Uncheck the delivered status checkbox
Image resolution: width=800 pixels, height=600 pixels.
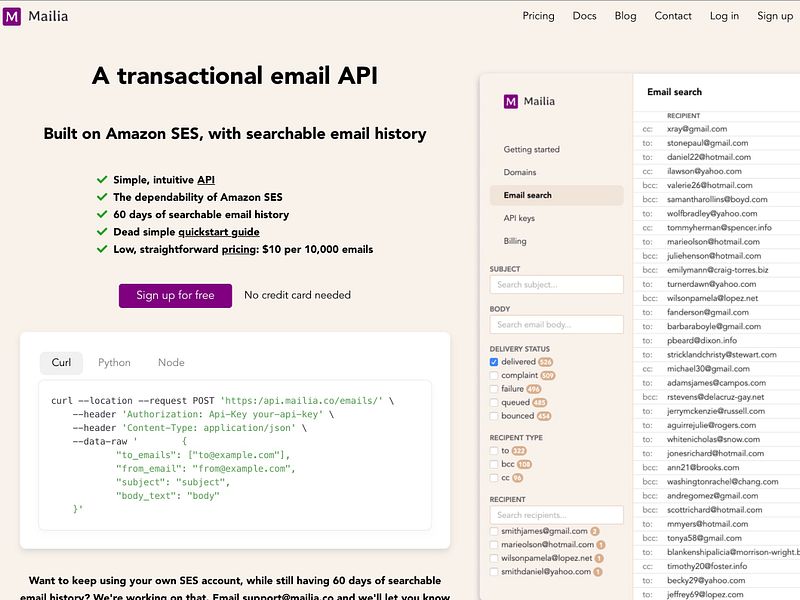[494, 362]
